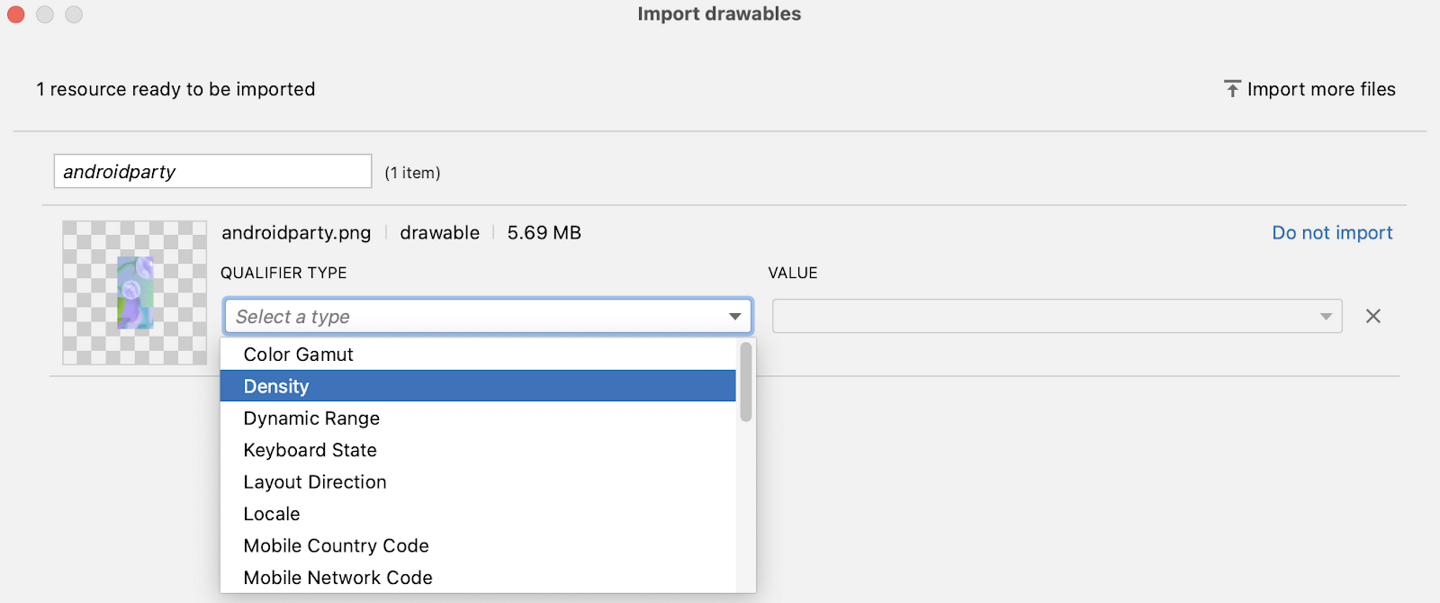
Task: Click the Do not import link
Action: [x=1331, y=232]
